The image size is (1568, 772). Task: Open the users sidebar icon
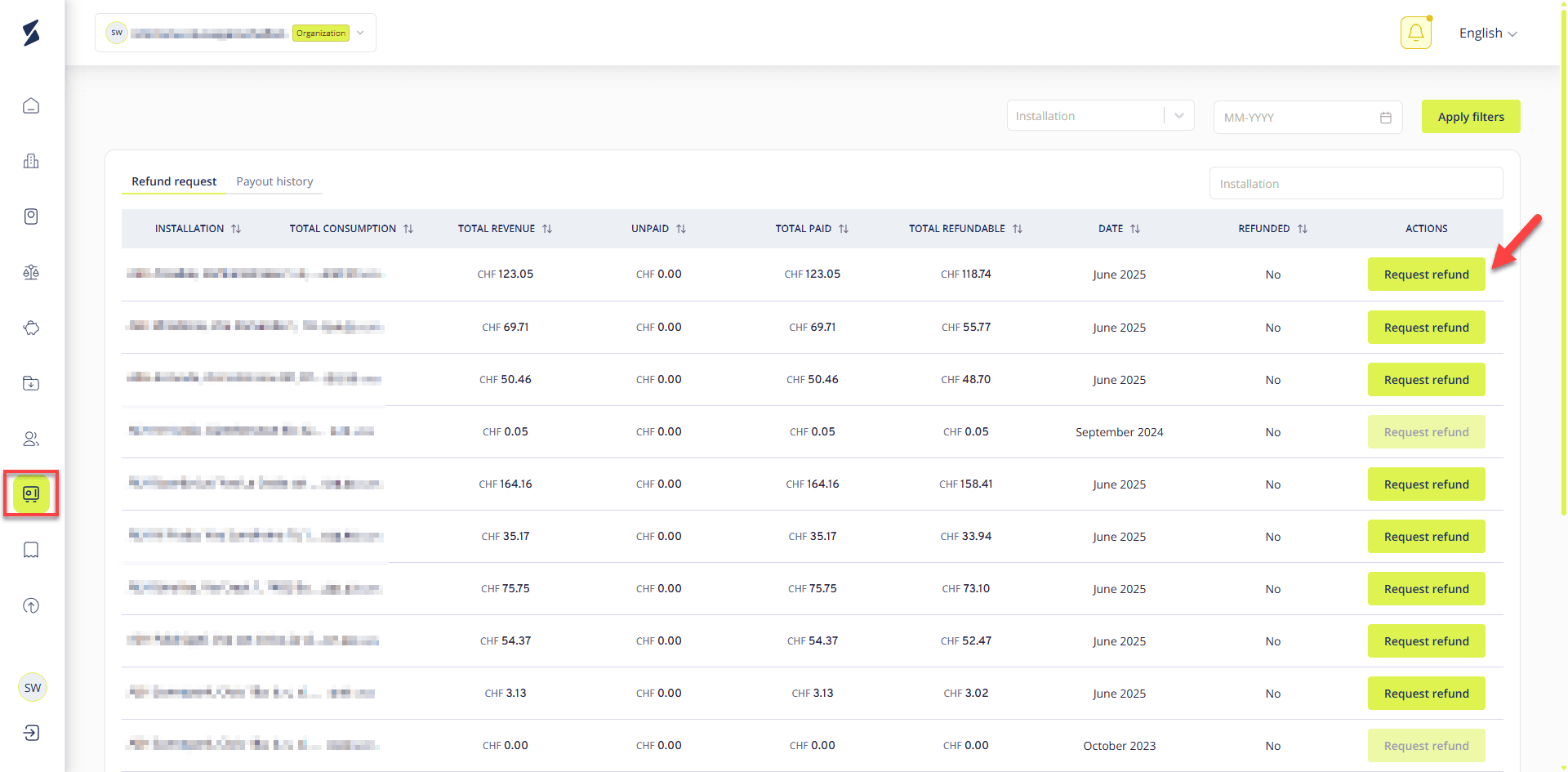pos(31,439)
